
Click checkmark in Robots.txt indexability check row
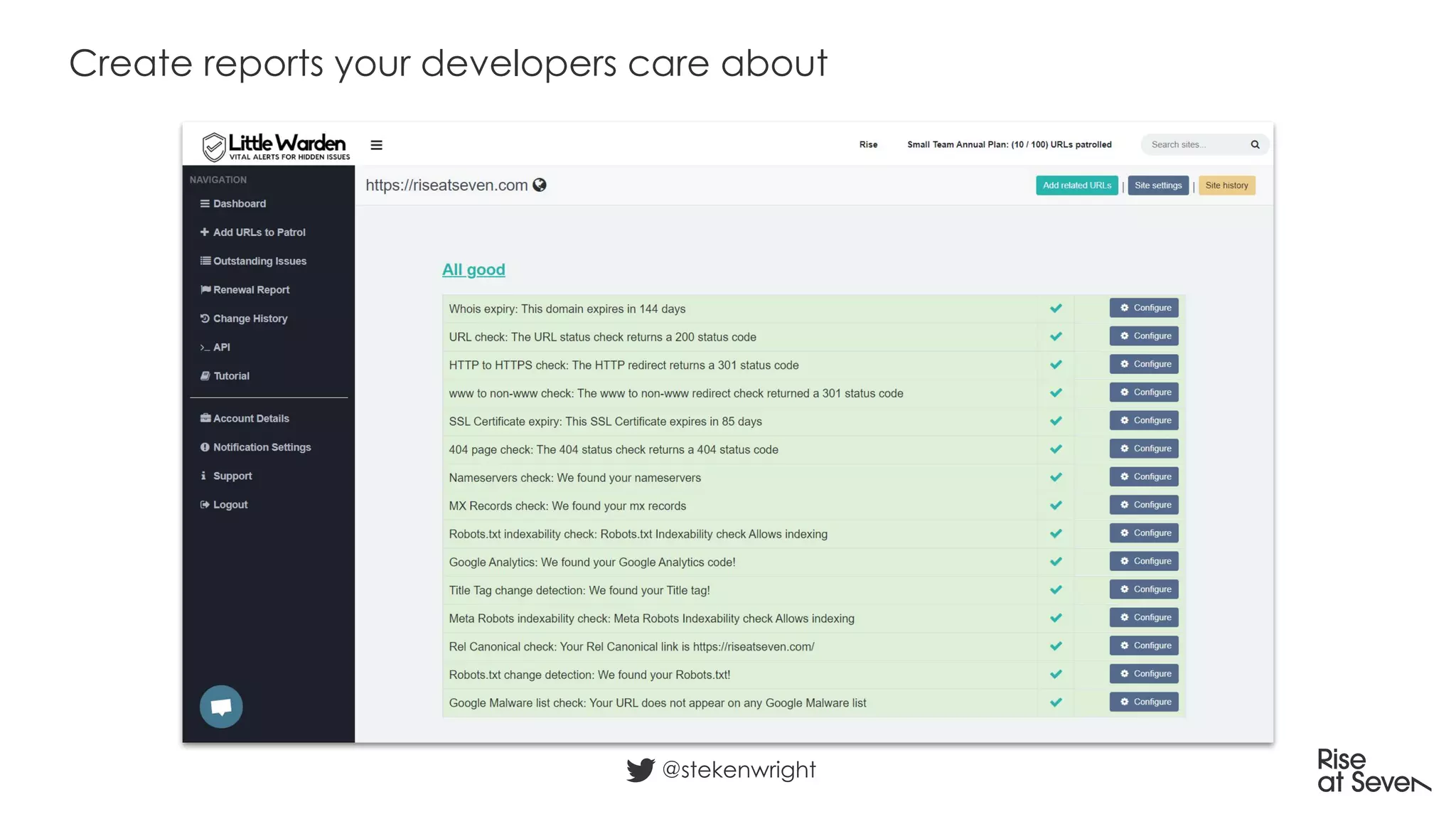pyautogui.click(x=1056, y=534)
